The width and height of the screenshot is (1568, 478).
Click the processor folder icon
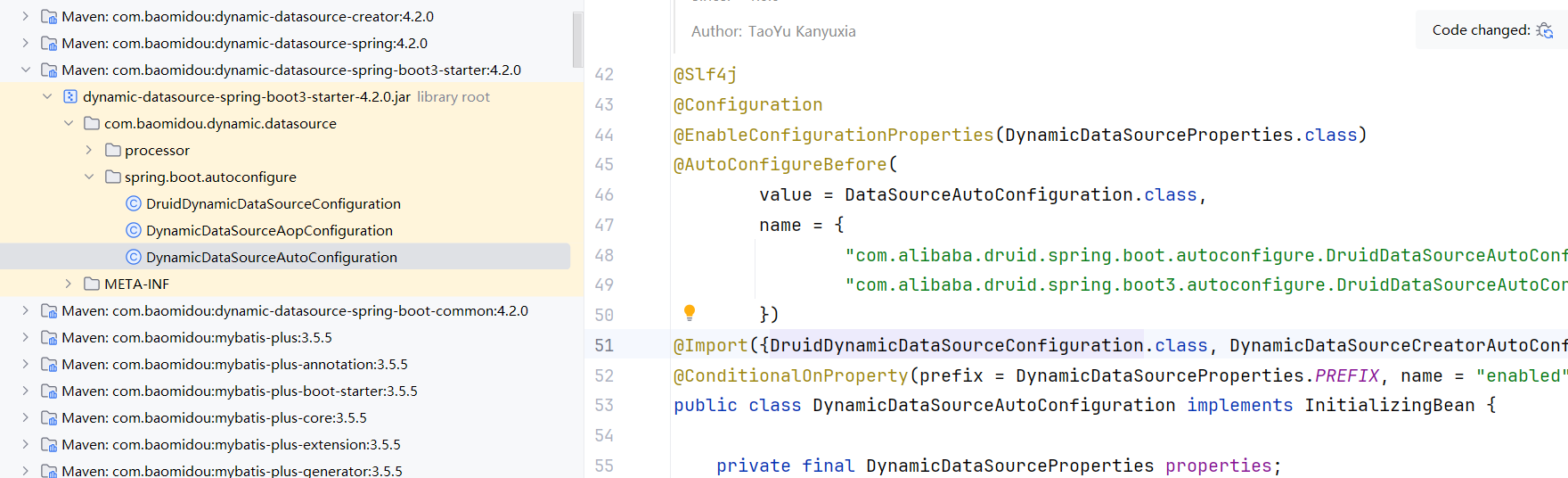click(112, 150)
